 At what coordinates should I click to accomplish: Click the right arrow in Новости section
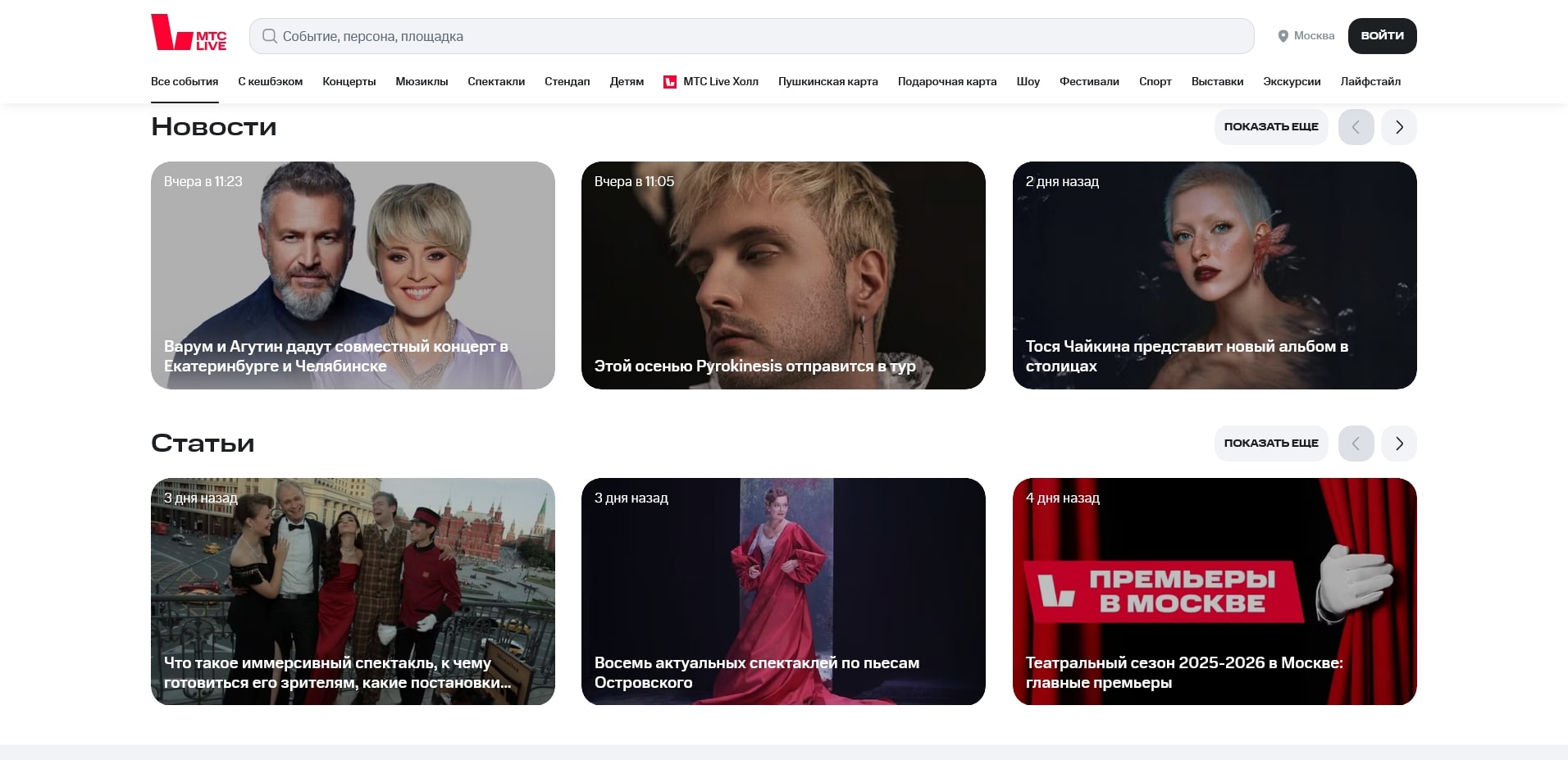click(x=1398, y=127)
